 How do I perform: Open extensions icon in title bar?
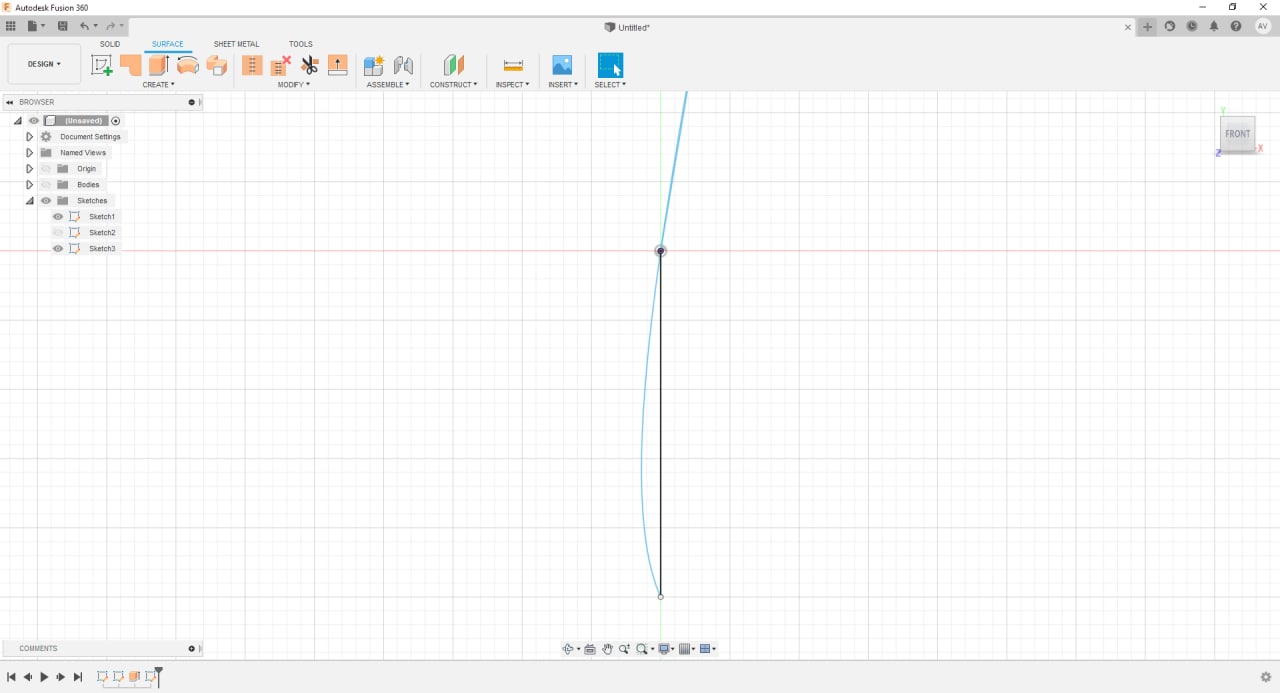coord(1170,27)
